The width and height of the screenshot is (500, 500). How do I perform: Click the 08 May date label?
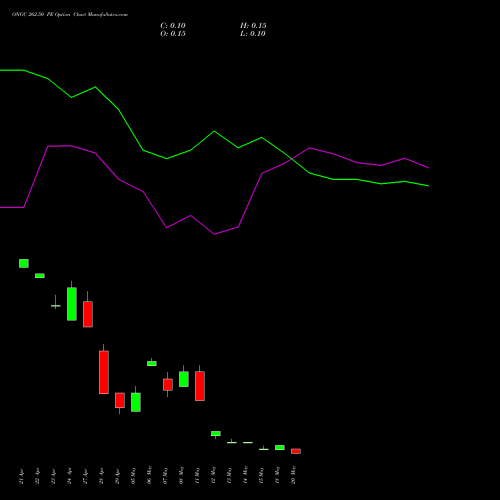[182, 476]
